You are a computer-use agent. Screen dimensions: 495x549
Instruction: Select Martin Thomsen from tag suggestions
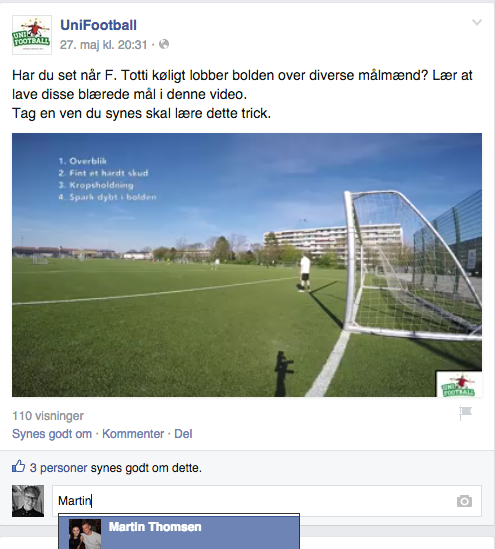179,531
